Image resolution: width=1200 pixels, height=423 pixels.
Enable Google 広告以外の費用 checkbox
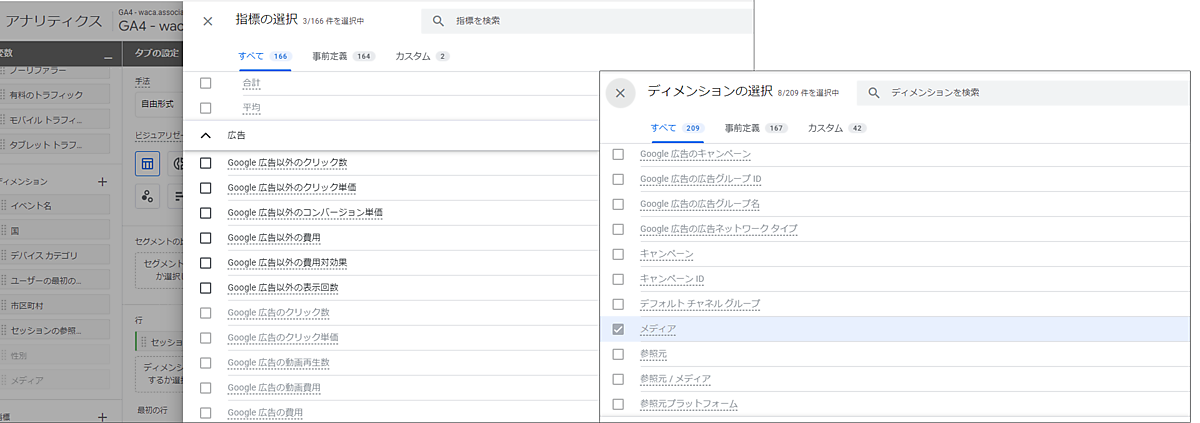(206, 238)
